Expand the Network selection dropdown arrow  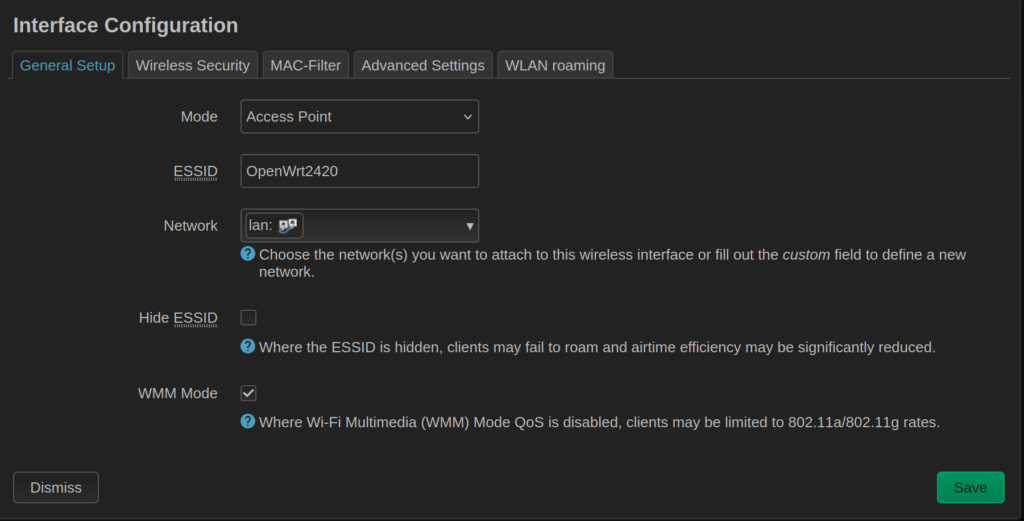pos(469,226)
